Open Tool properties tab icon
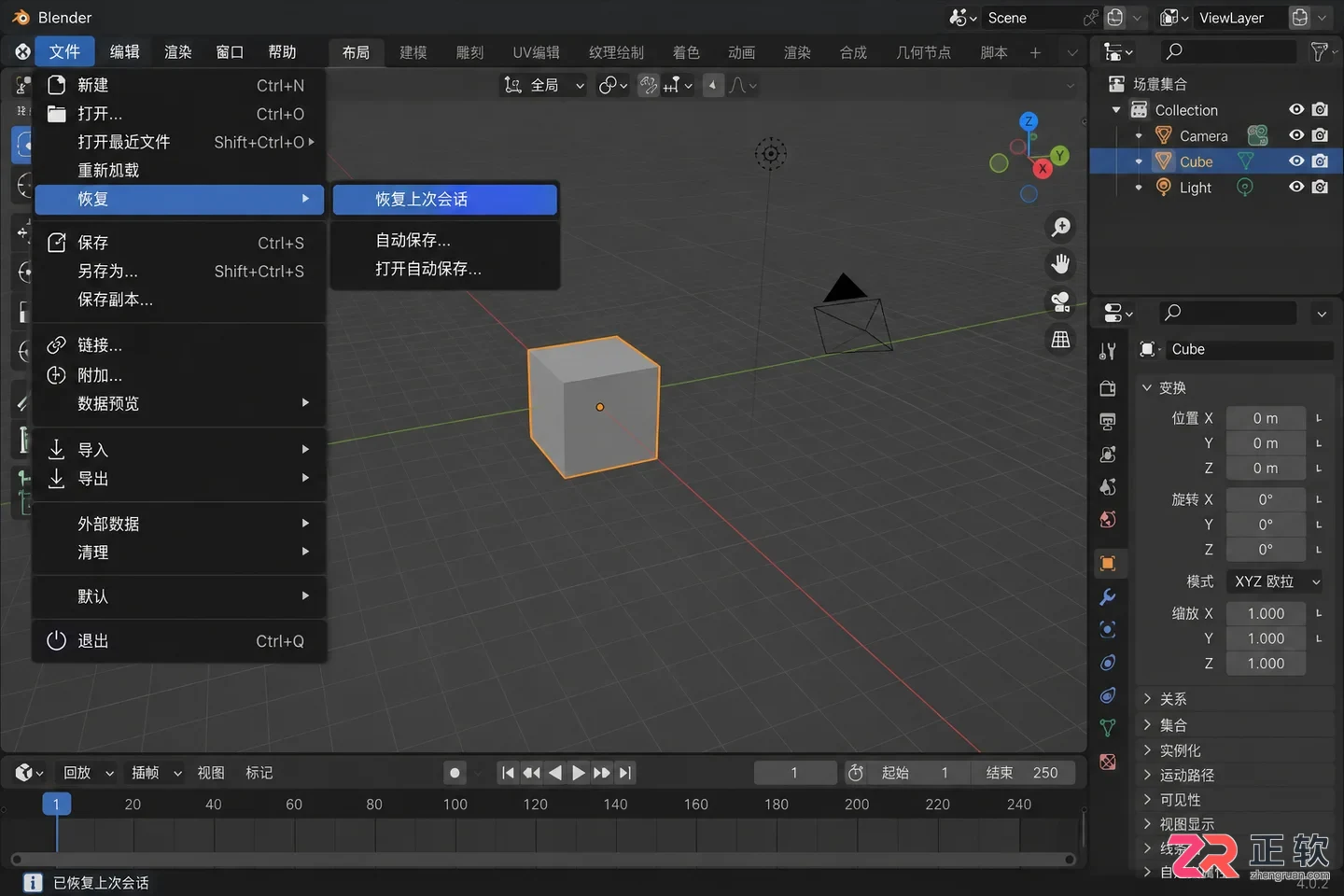Screen dimensions: 1344x896 pos(1108,352)
